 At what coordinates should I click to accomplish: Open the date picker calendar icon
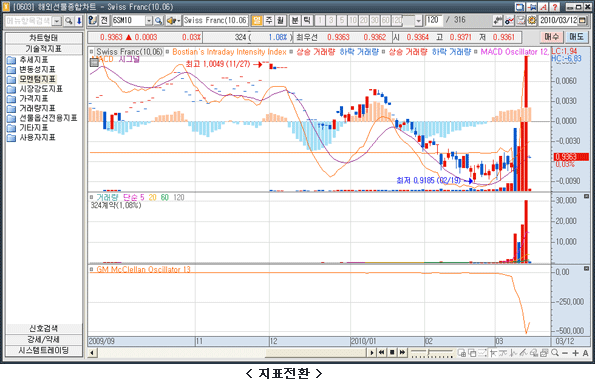pyautogui.click(x=583, y=20)
